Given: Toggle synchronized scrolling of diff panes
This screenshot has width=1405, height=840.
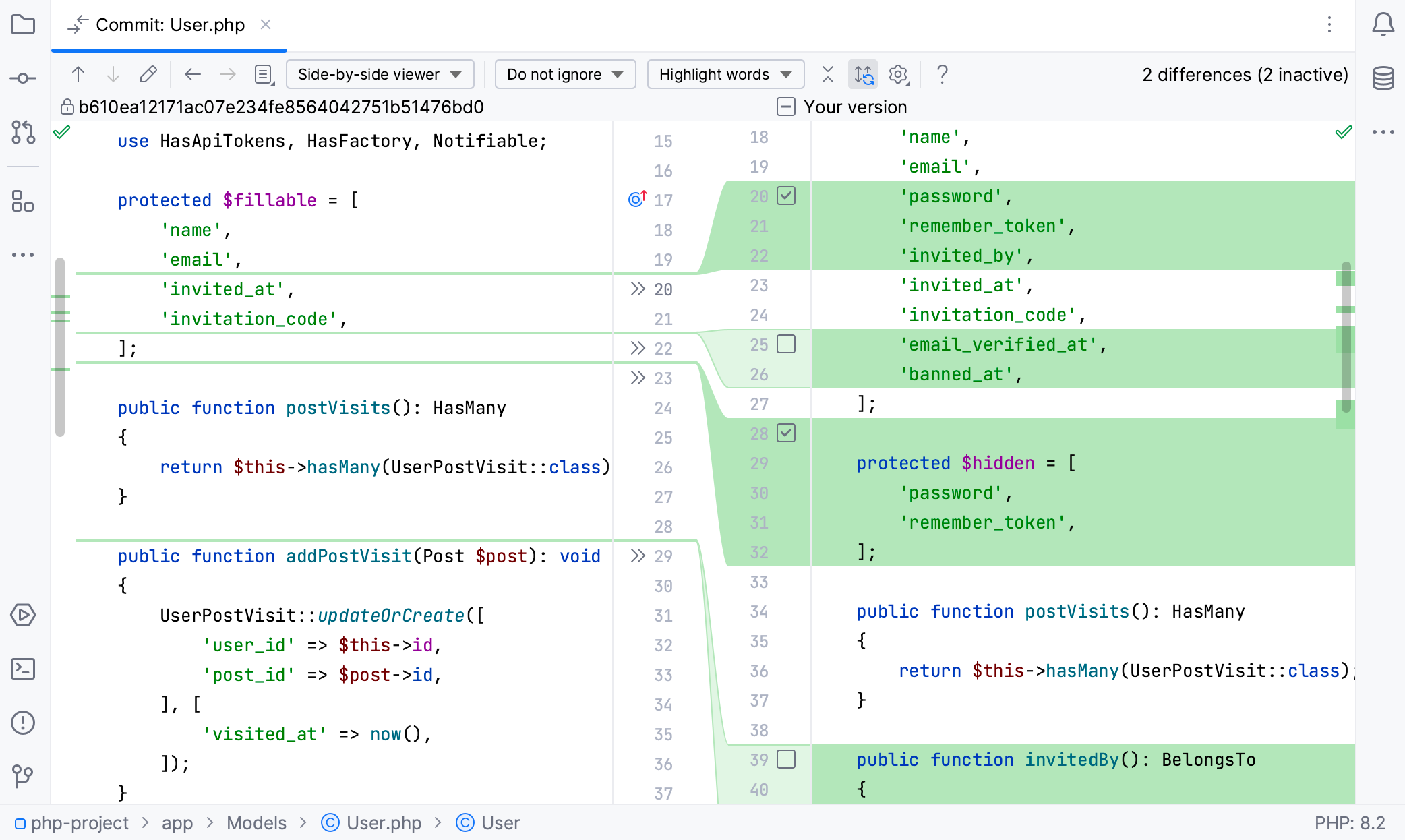Looking at the screenshot, I should coord(863,74).
